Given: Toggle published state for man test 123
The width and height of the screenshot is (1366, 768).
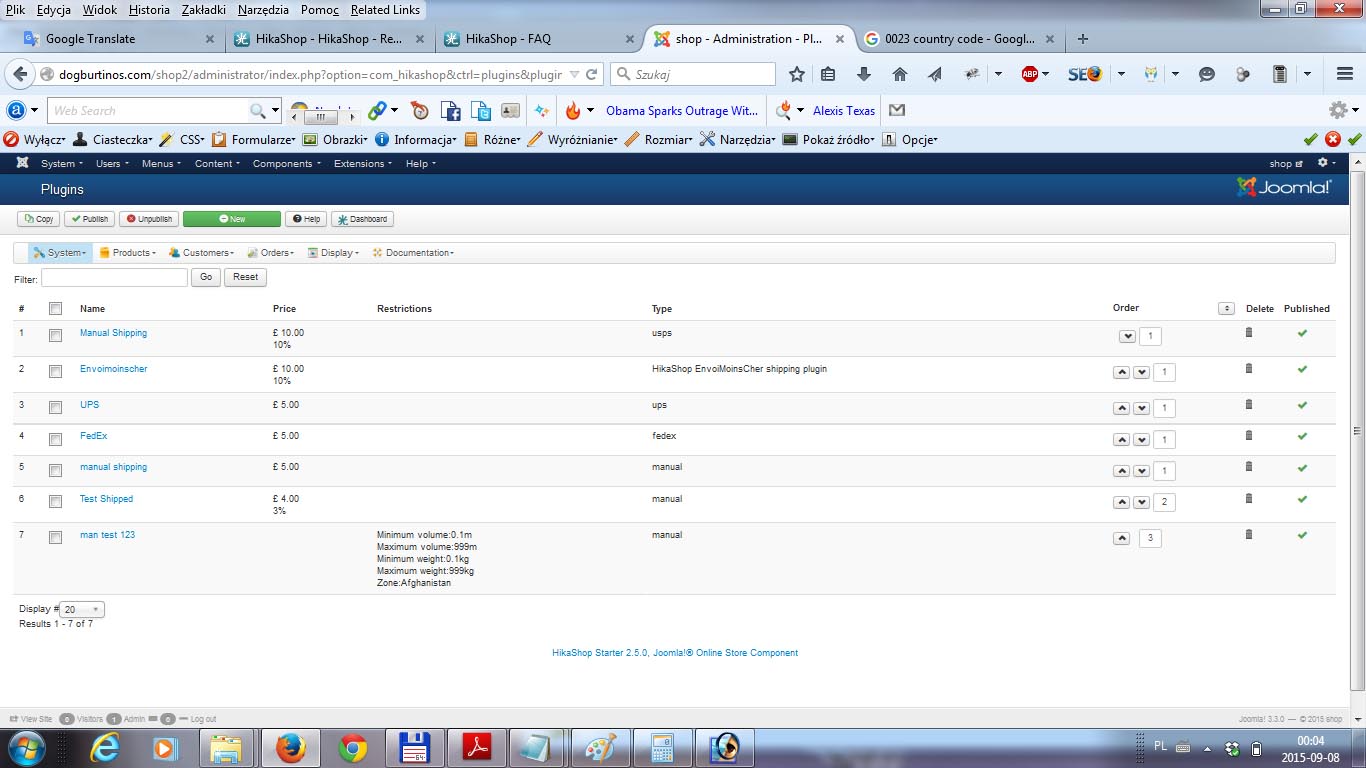Looking at the screenshot, I should (1302, 535).
